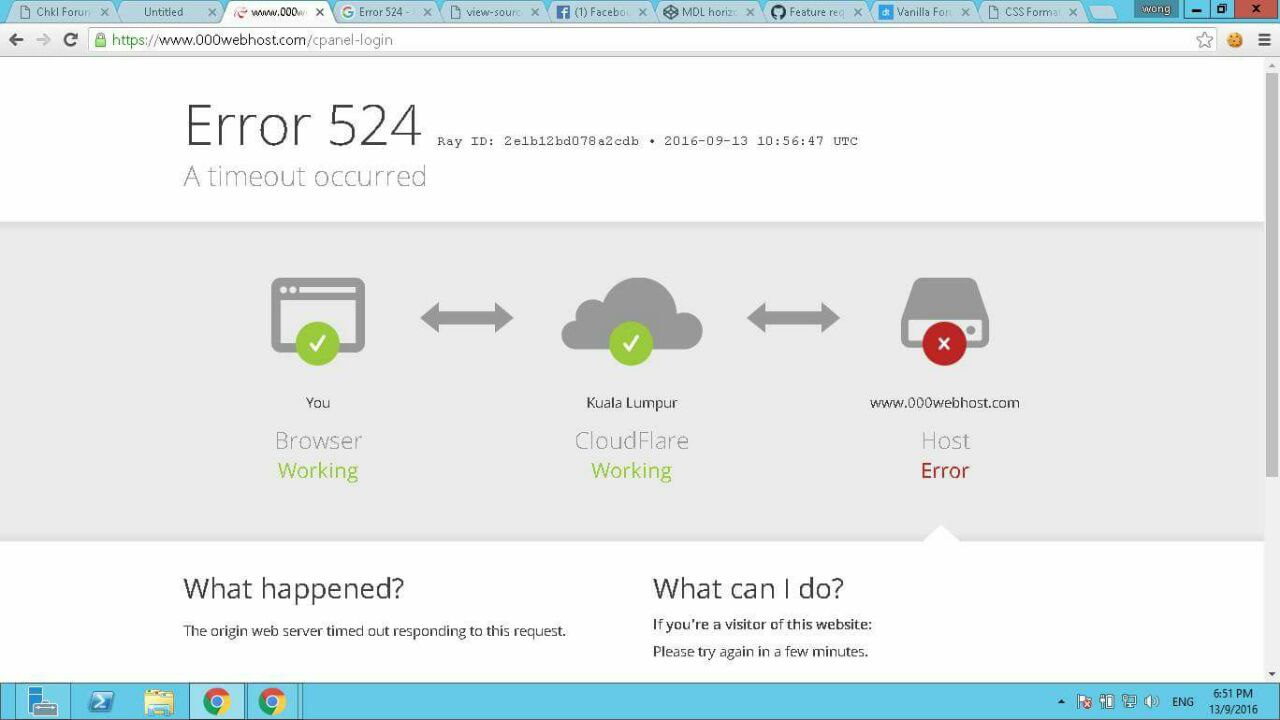Image resolution: width=1280 pixels, height=720 pixels.
Task: Click the host server error icon
Action: 945,320
